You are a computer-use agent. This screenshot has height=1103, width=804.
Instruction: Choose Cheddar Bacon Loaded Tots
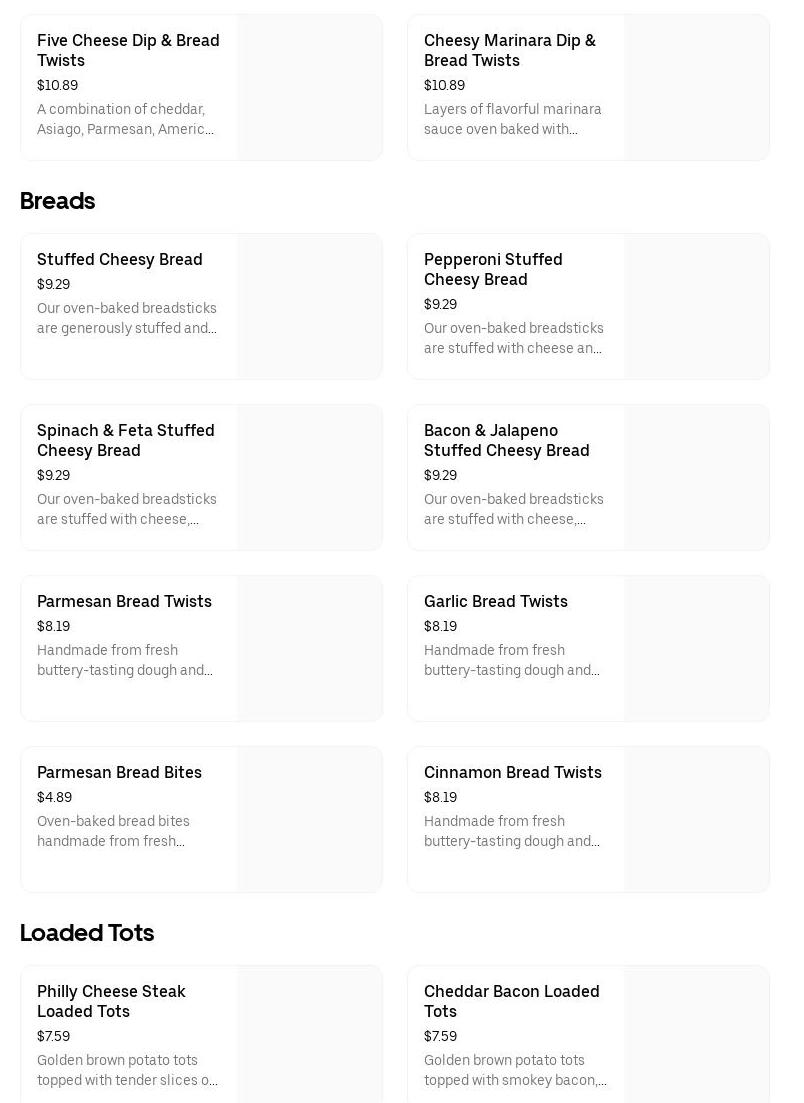(x=512, y=1001)
